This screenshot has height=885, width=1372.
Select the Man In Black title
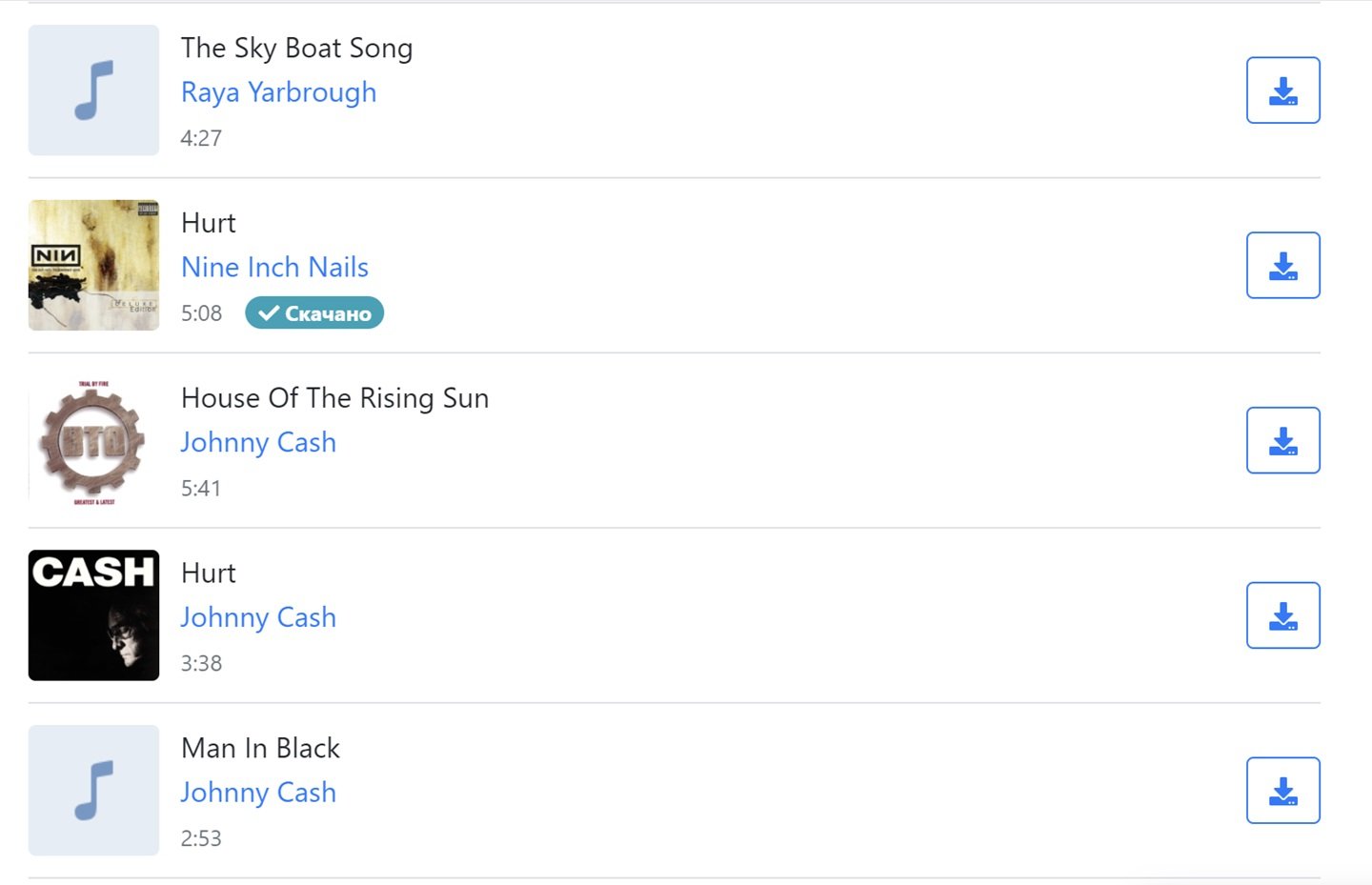click(260, 749)
